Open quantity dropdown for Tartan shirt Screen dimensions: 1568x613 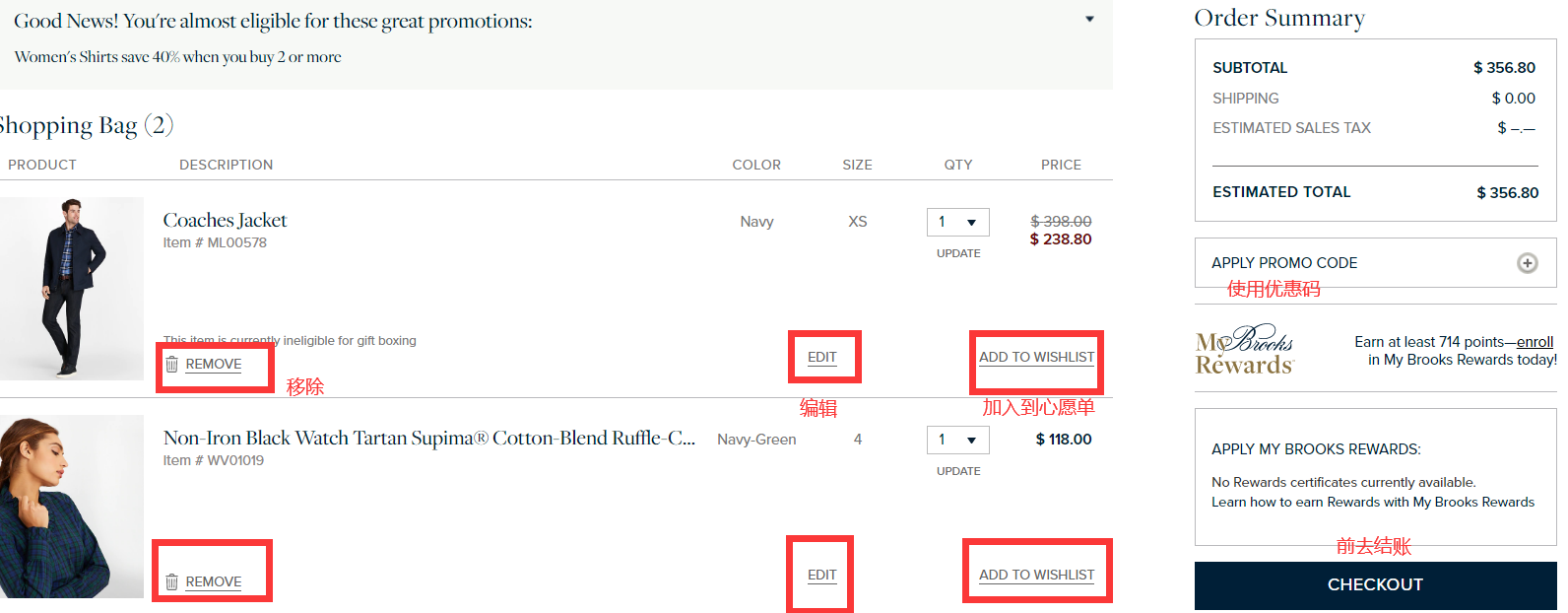[x=957, y=440]
